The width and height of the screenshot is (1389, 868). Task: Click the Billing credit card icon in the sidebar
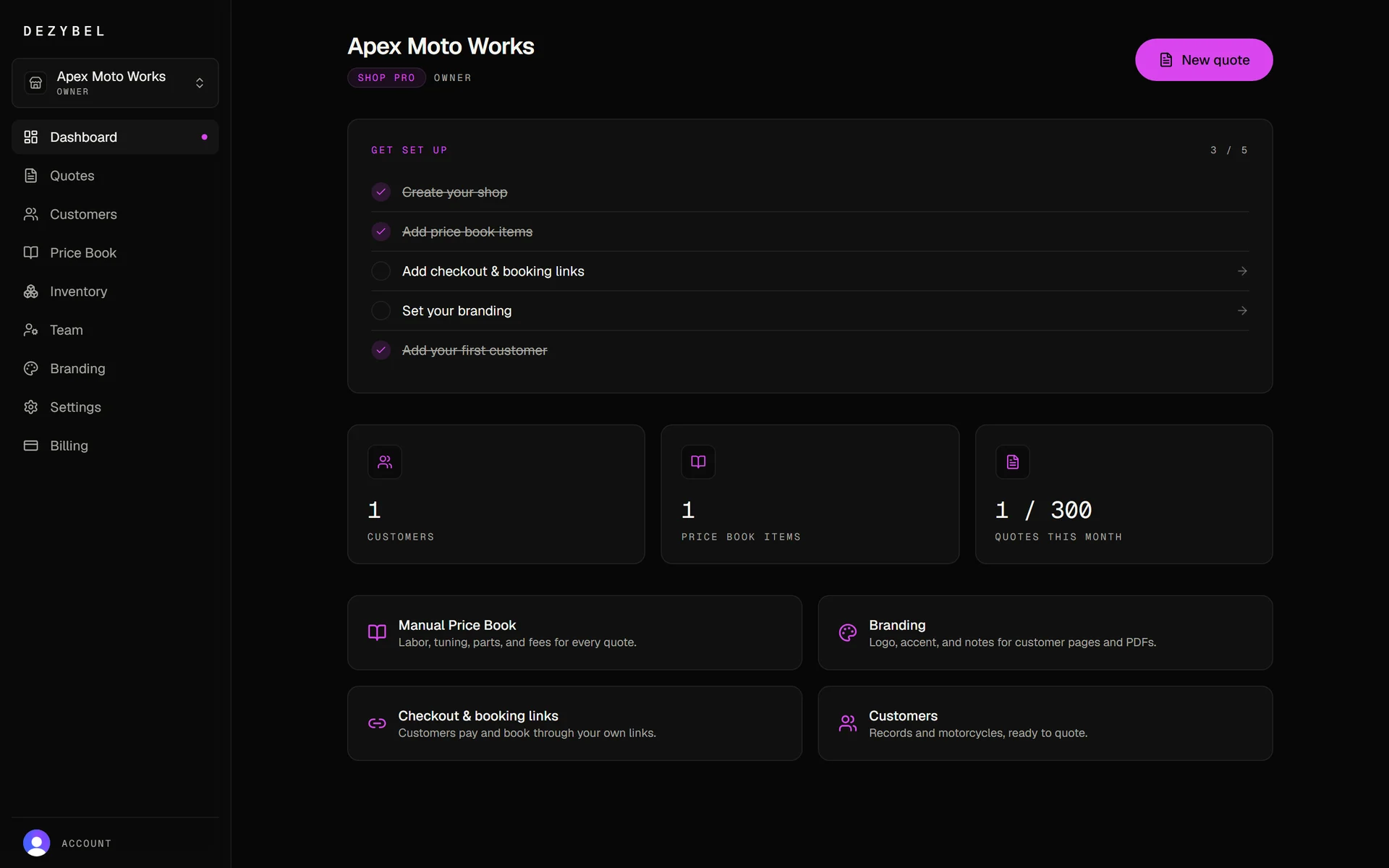point(30,446)
